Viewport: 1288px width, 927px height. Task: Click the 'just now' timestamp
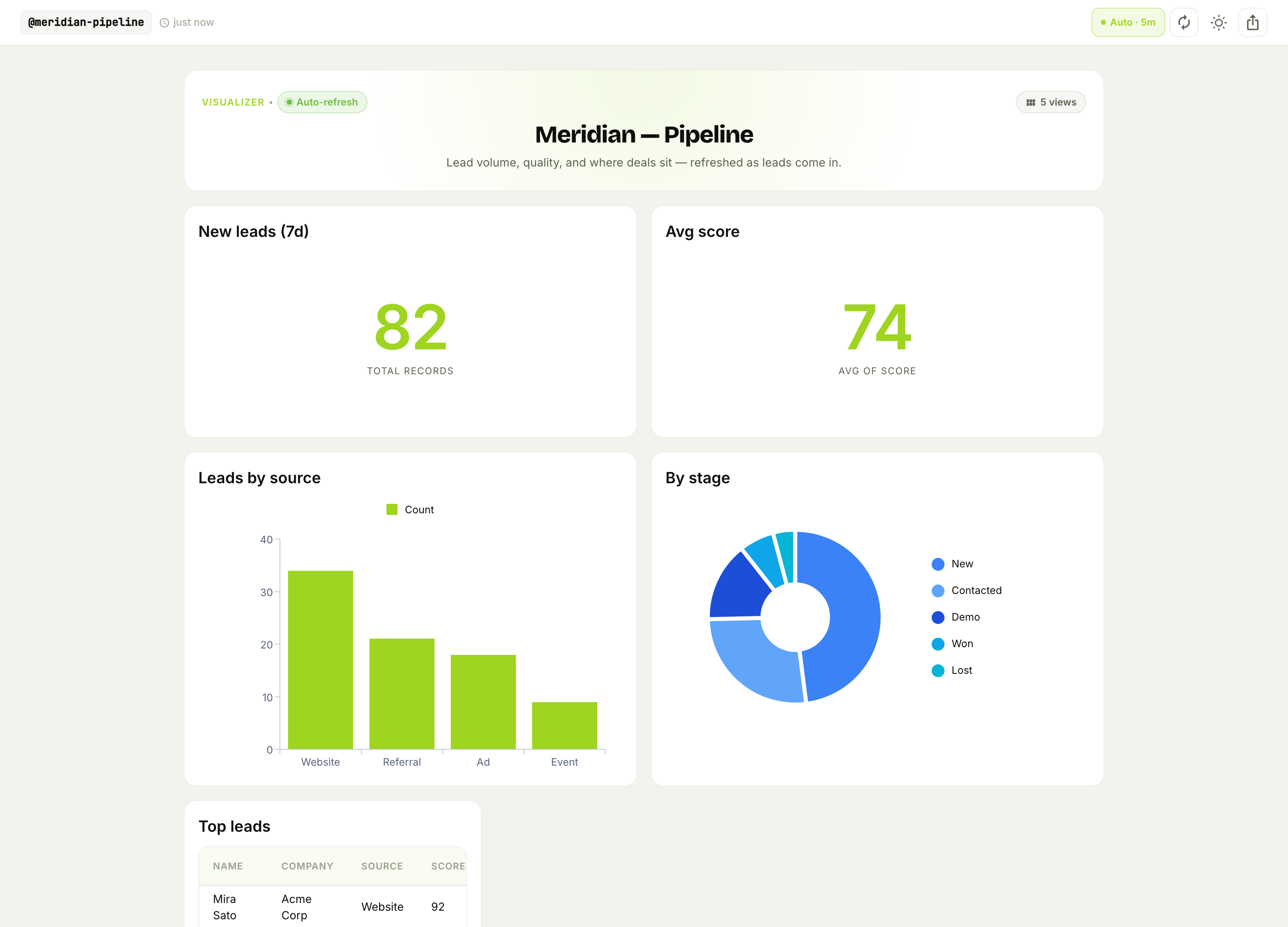click(x=193, y=22)
